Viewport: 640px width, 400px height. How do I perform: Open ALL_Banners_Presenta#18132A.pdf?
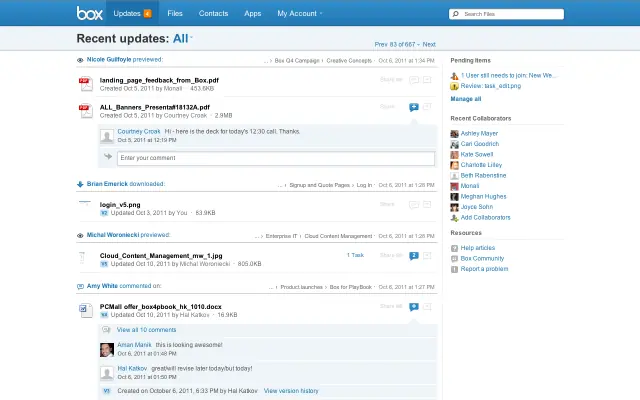pyautogui.click(x=155, y=107)
